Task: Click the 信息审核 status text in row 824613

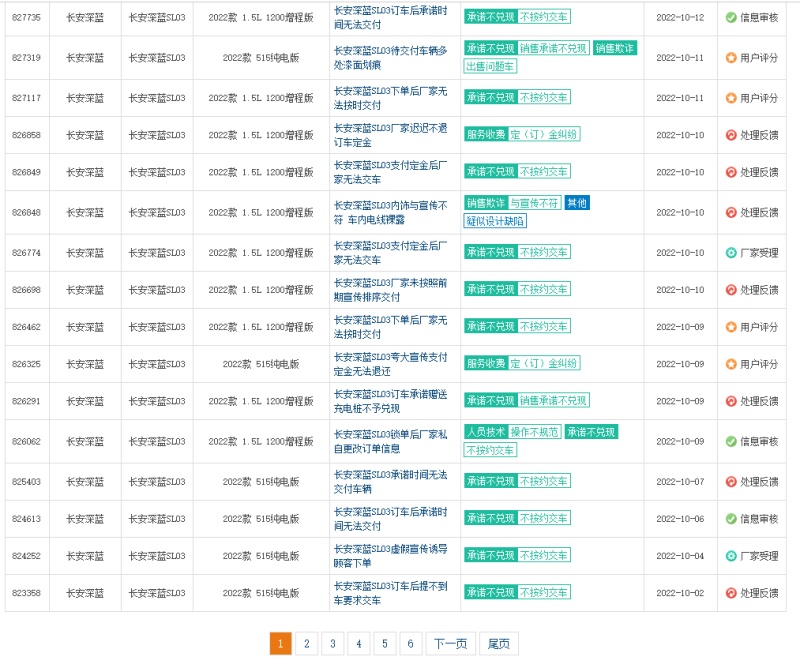Action: pyautogui.click(x=759, y=518)
